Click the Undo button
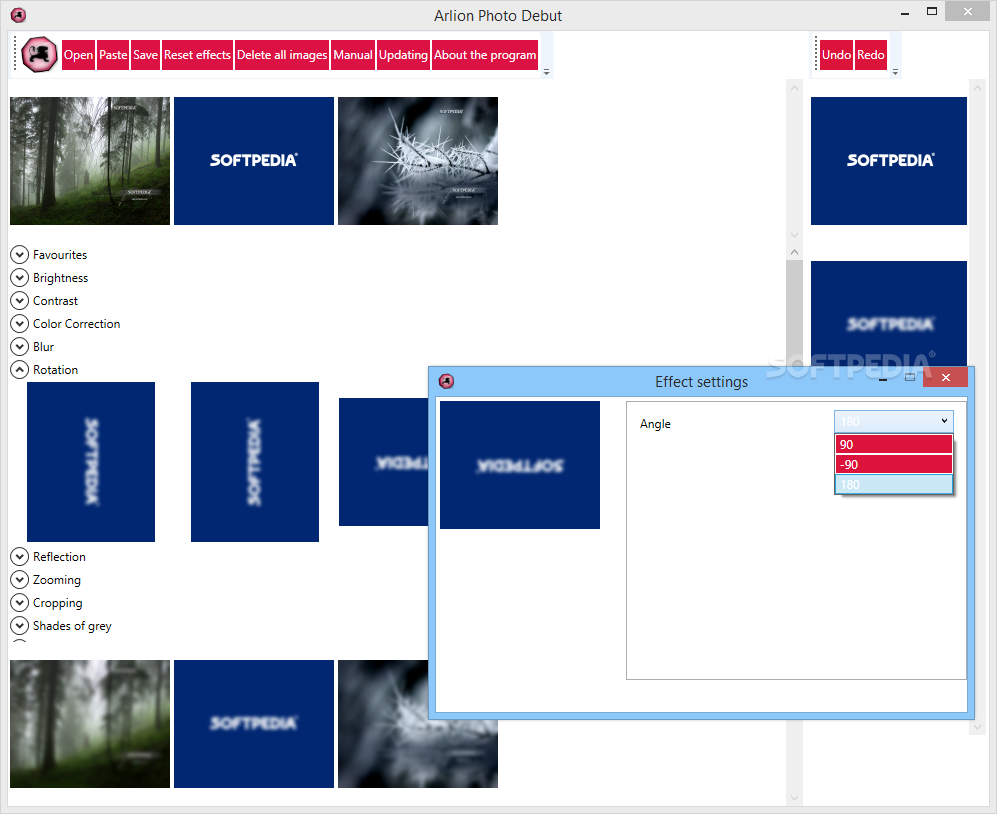The width and height of the screenshot is (997, 814). [836, 55]
